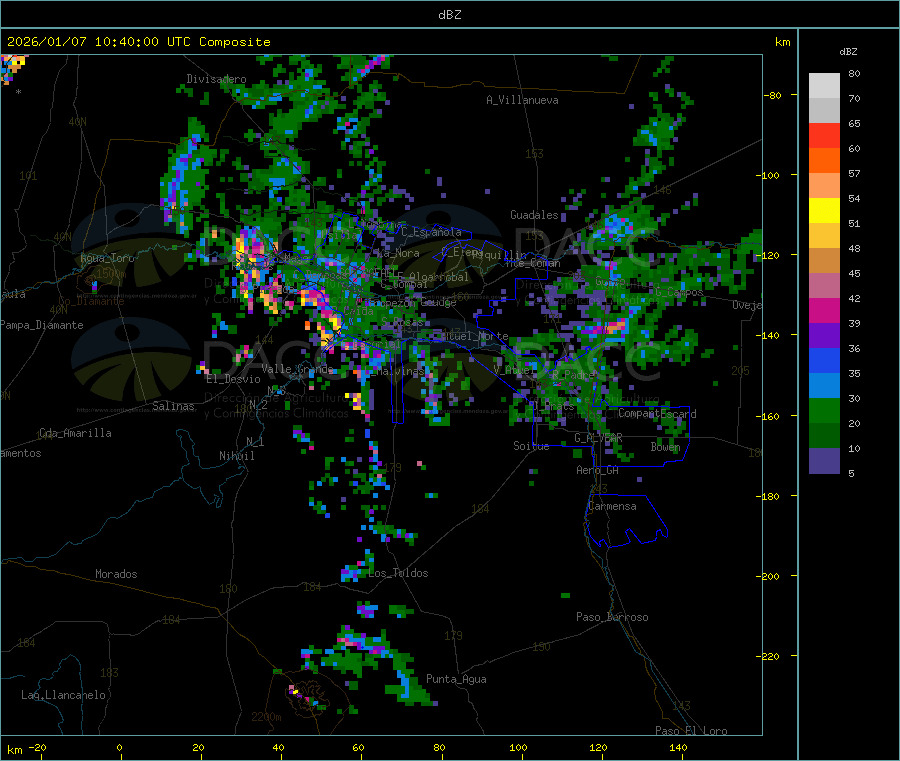
Task: Click the '-80' tick on the right axis
Action: 773,95
